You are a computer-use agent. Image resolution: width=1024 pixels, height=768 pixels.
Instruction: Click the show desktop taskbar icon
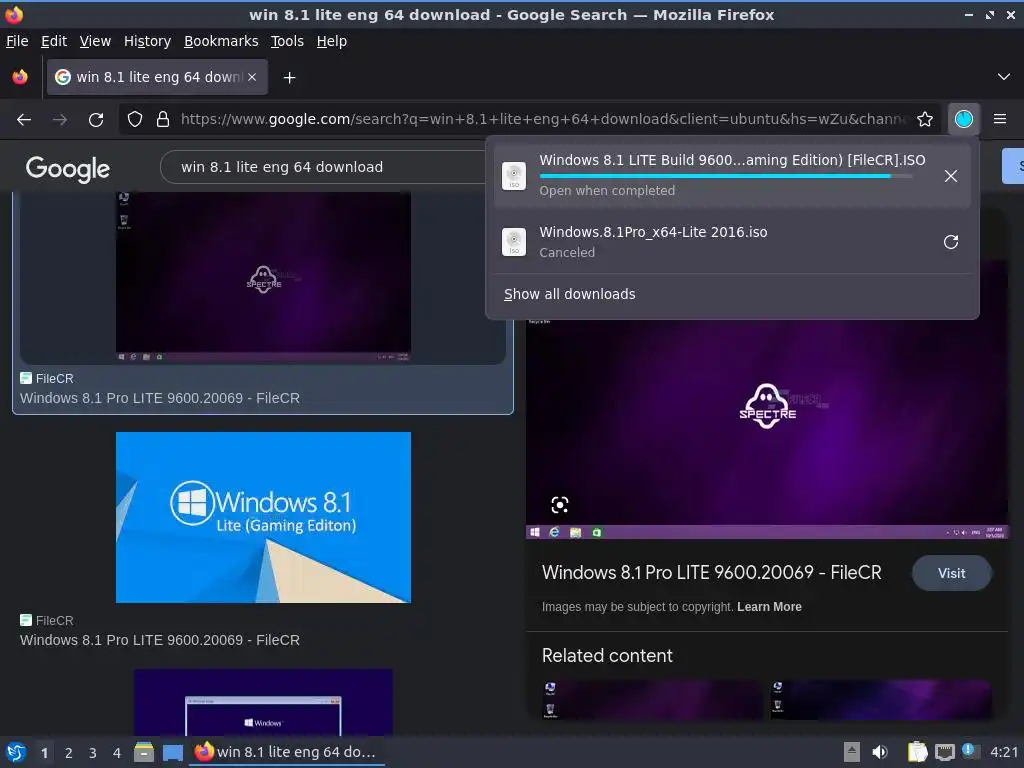tap(172, 753)
